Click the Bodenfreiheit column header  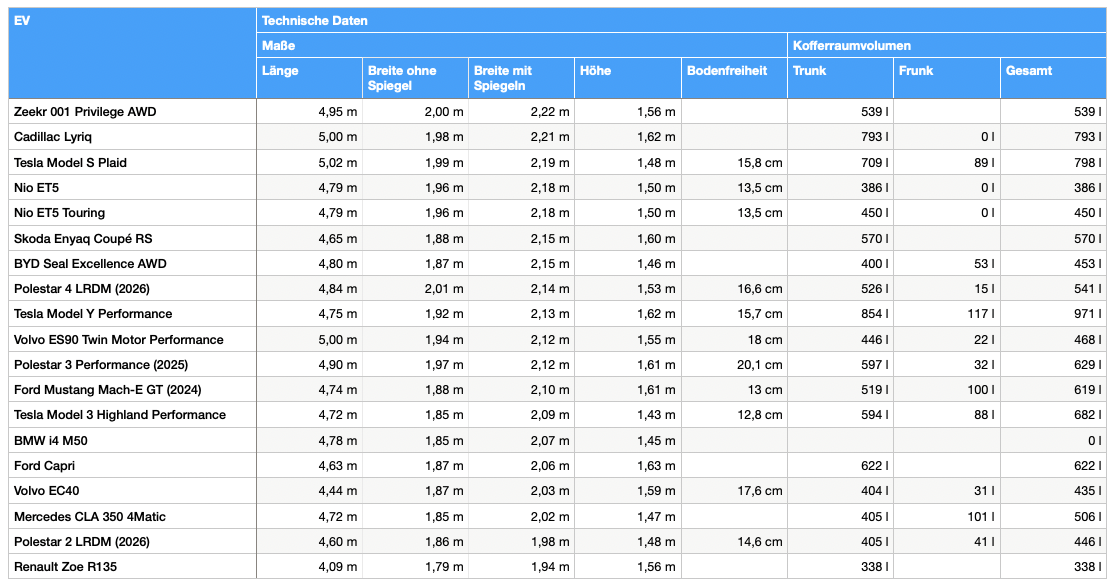[735, 78]
